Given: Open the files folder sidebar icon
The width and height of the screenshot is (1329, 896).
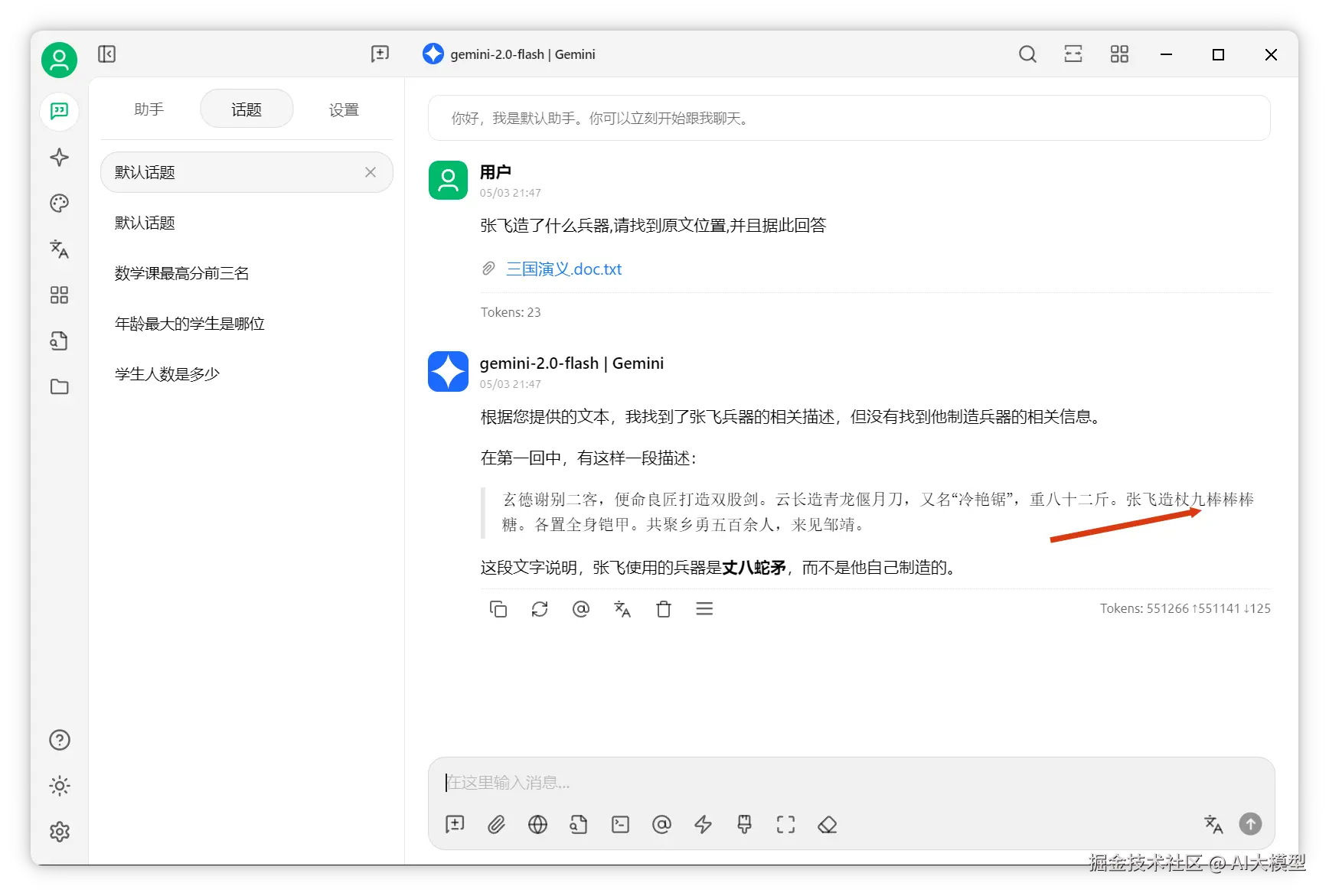Looking at the screenshot, I should click(x=59, y=387).
